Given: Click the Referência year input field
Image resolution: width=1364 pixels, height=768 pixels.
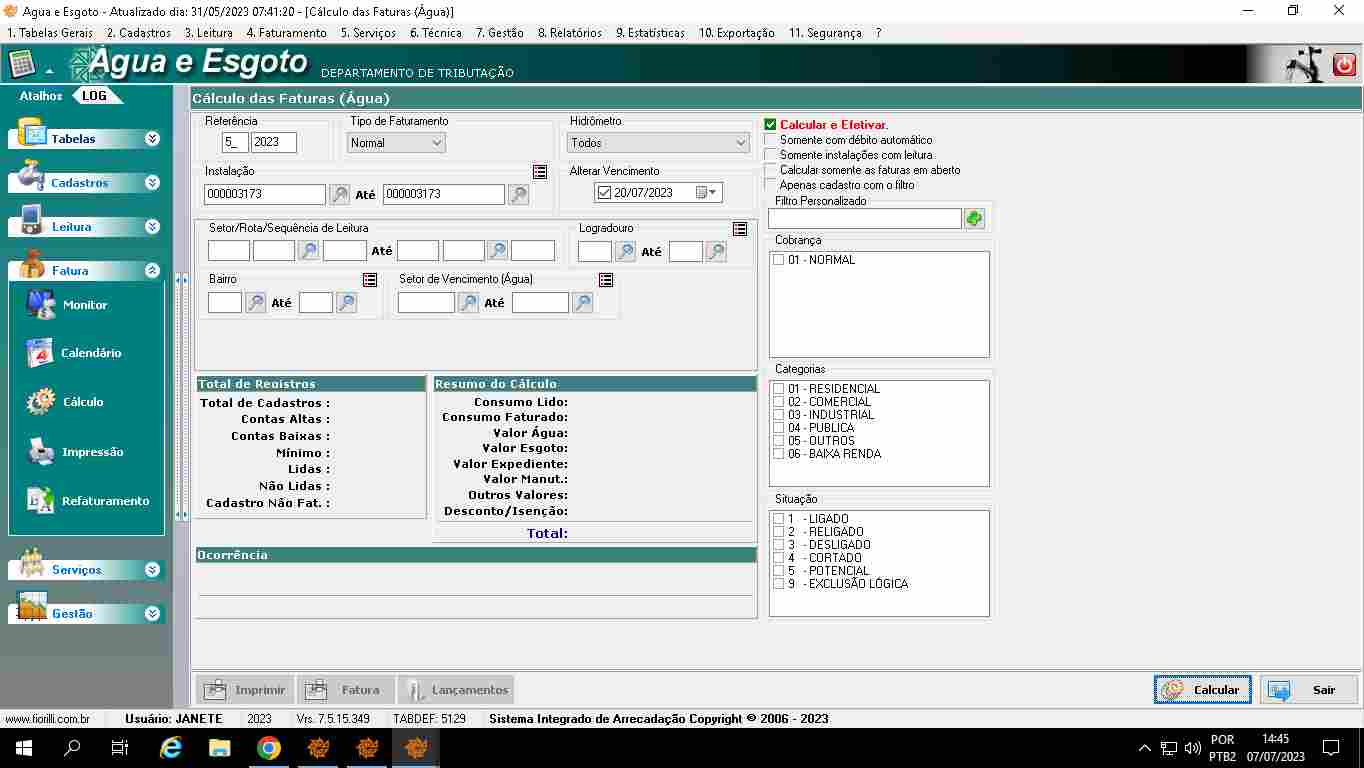Looking at the screenshot, I should pos(273,143).
